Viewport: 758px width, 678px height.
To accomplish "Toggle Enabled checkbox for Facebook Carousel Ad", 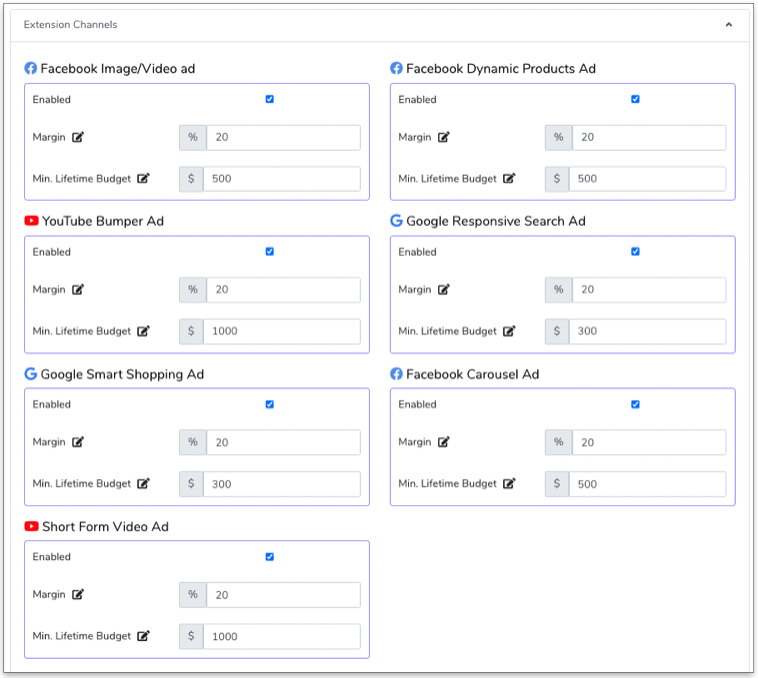I will point(636,405).
